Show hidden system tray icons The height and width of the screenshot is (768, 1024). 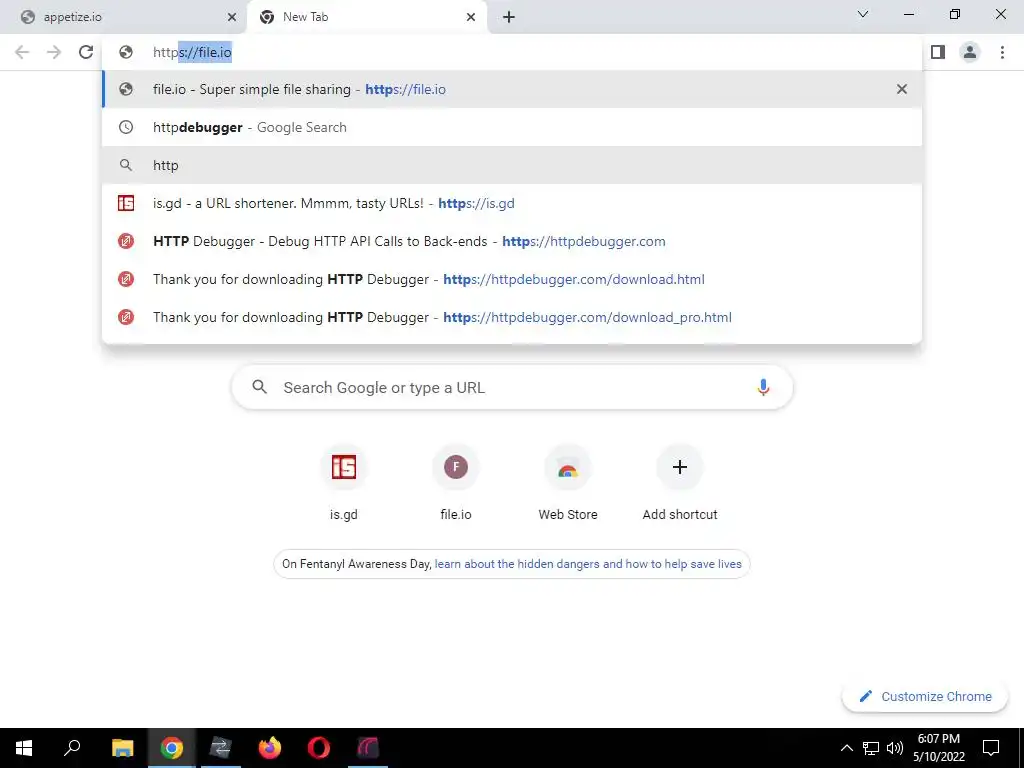846,748
